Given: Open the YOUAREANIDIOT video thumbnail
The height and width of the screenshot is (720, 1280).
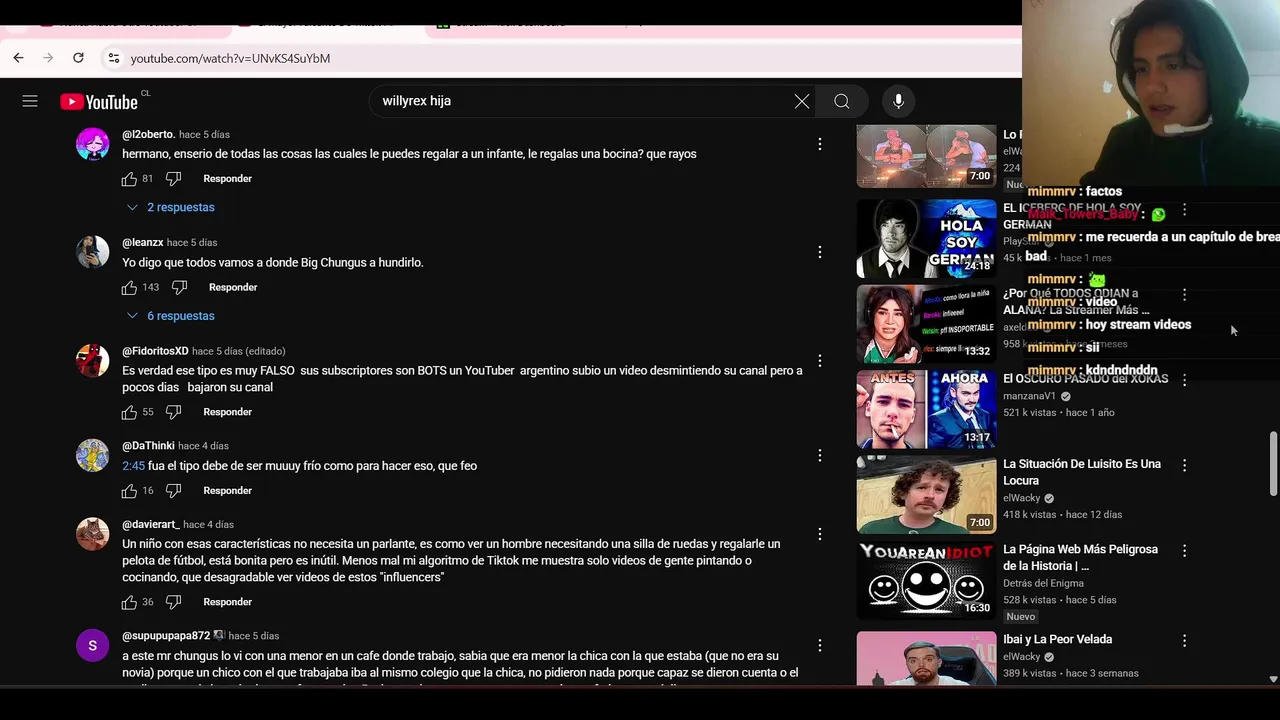Looking at the screenshot, I should [926, 580].
